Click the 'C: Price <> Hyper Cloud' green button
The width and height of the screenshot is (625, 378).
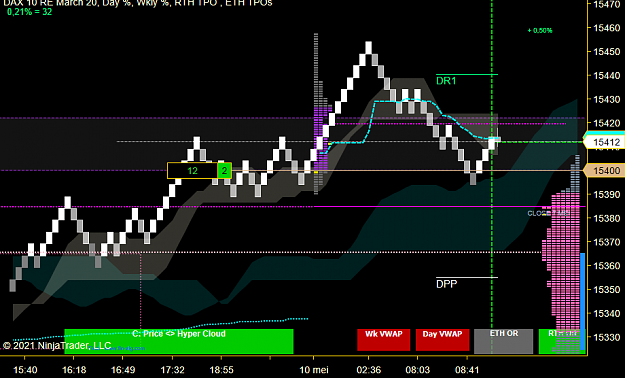point(179,341)
